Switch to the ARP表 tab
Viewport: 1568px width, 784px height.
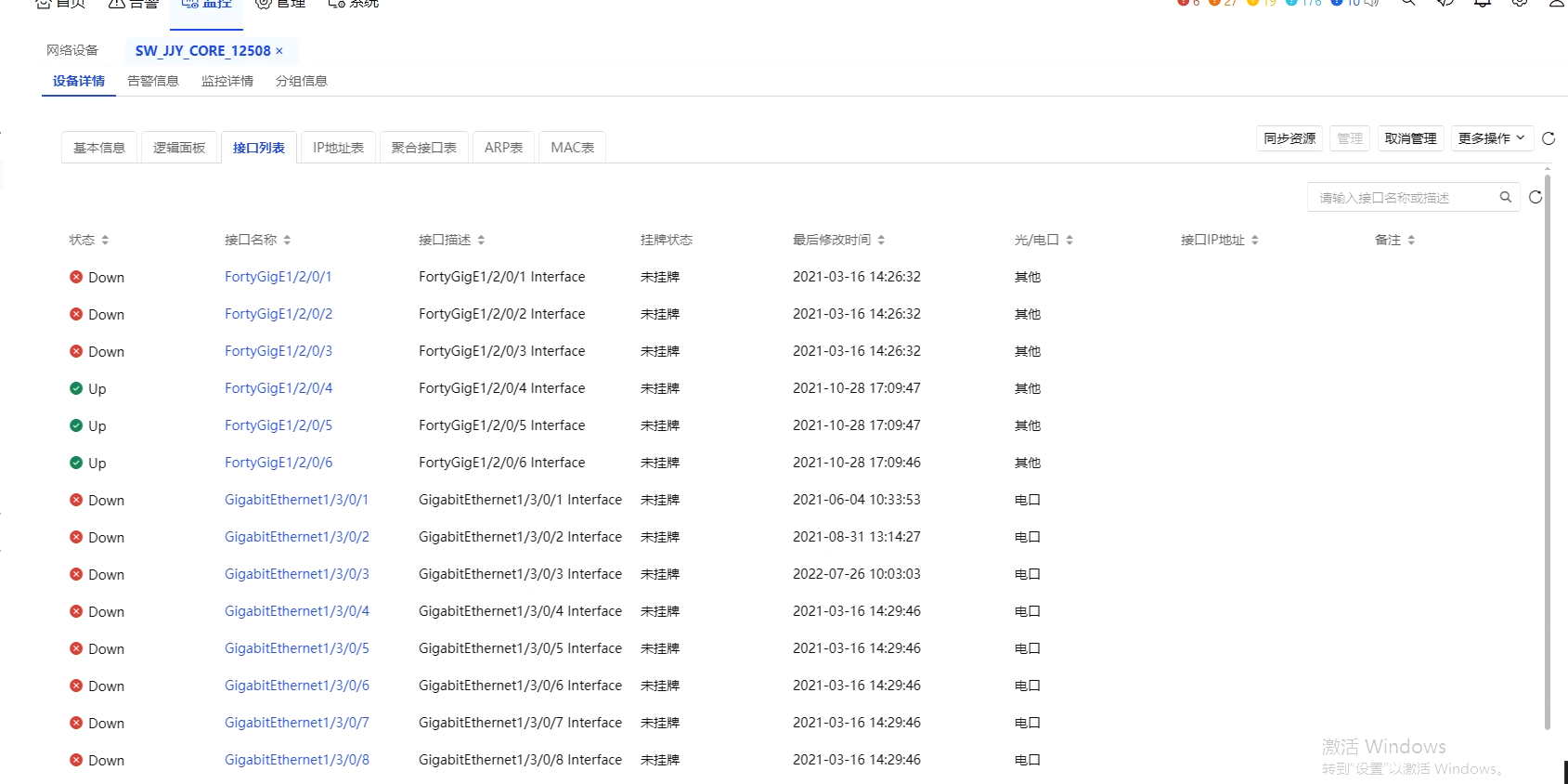[x=503, y=148]
